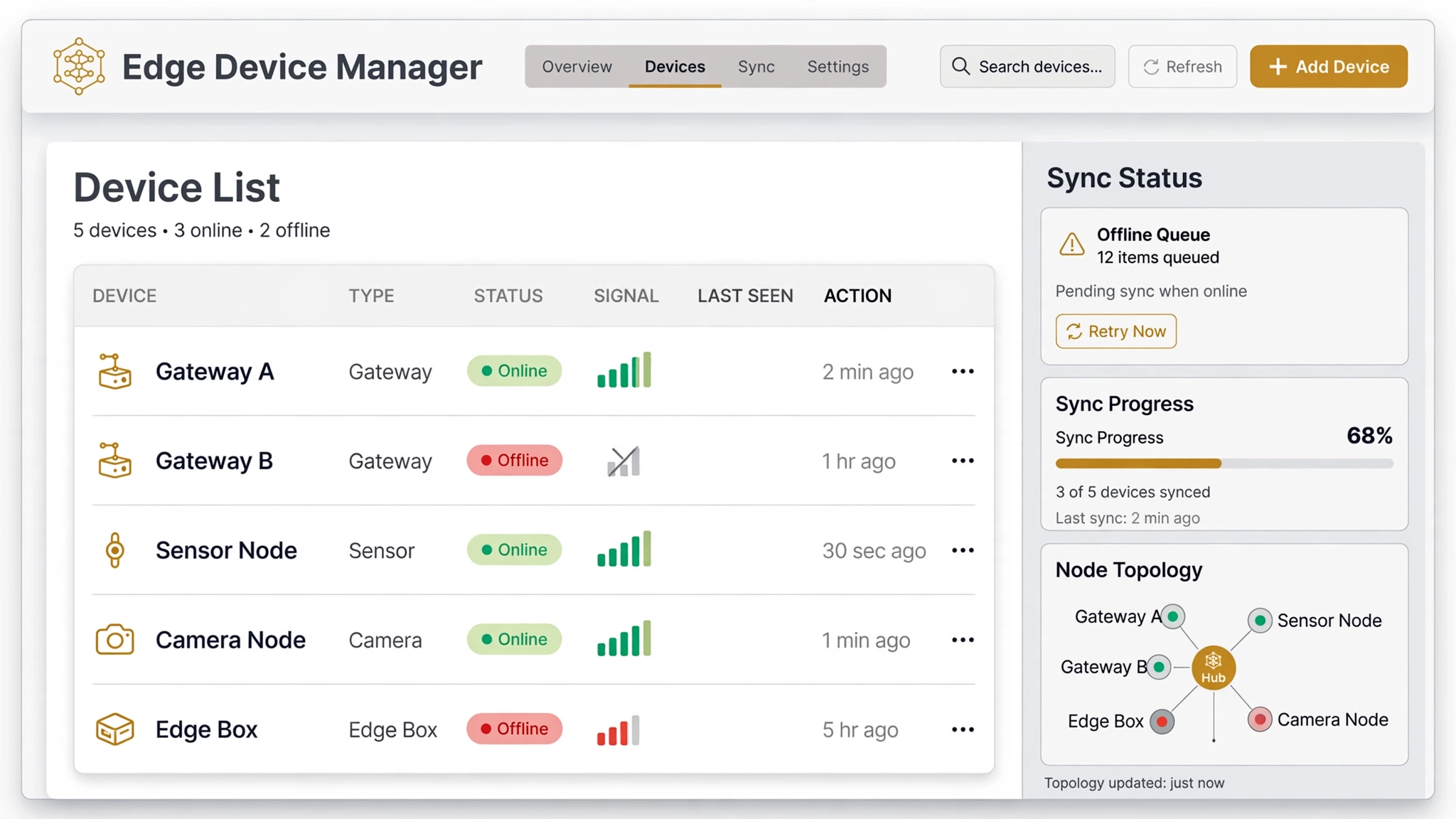Viewport: 1456px width, 819px height.
Task: Open Edge Box more options menu
Action: click(963, 729)
